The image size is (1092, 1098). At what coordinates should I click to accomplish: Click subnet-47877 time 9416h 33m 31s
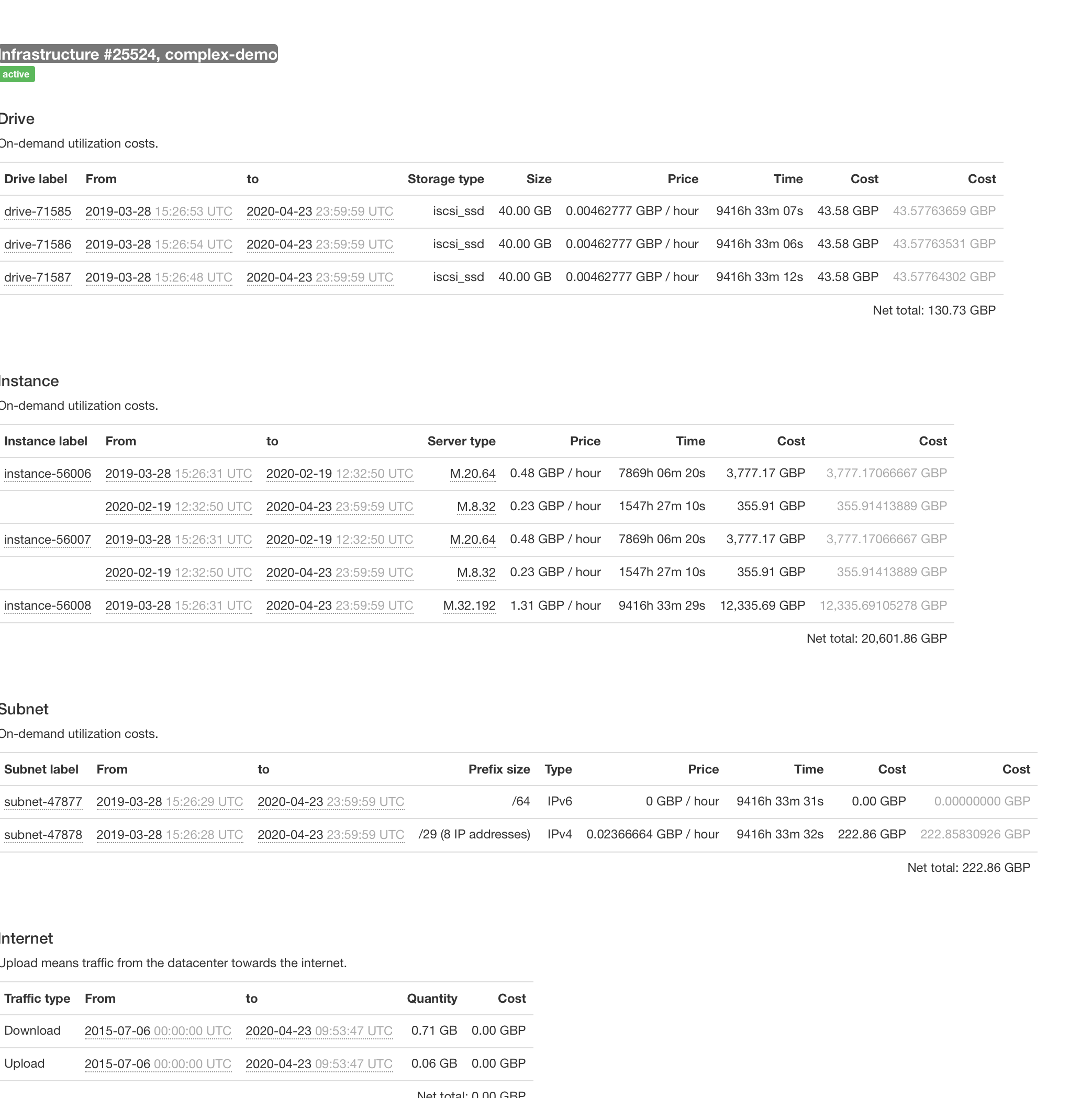pyautogui.click(x=780, y=801)
